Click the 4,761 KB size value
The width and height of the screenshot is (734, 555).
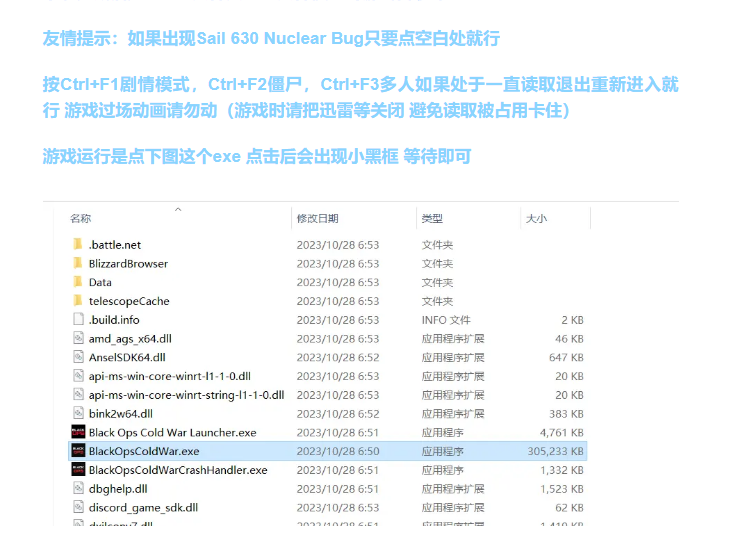(562, 432)
